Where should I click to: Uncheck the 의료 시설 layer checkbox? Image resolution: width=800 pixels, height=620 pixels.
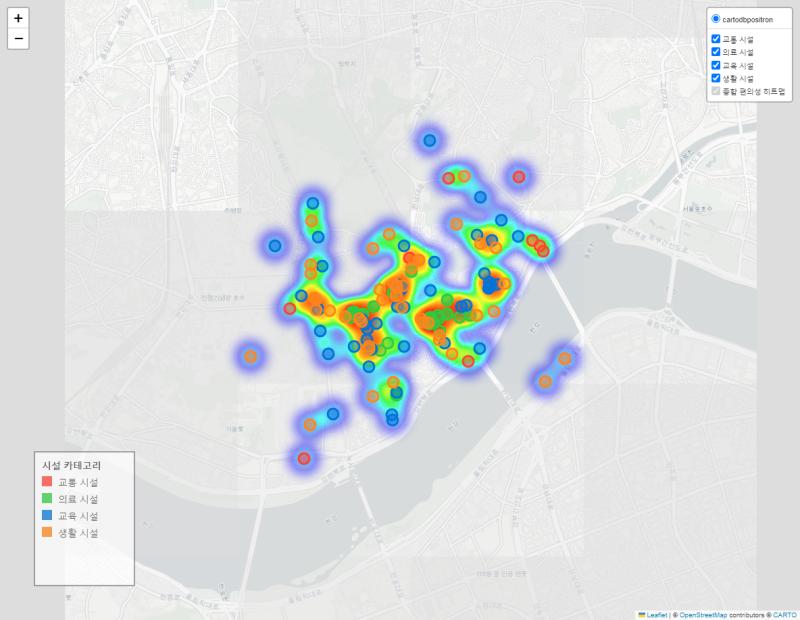pos(716,52)
